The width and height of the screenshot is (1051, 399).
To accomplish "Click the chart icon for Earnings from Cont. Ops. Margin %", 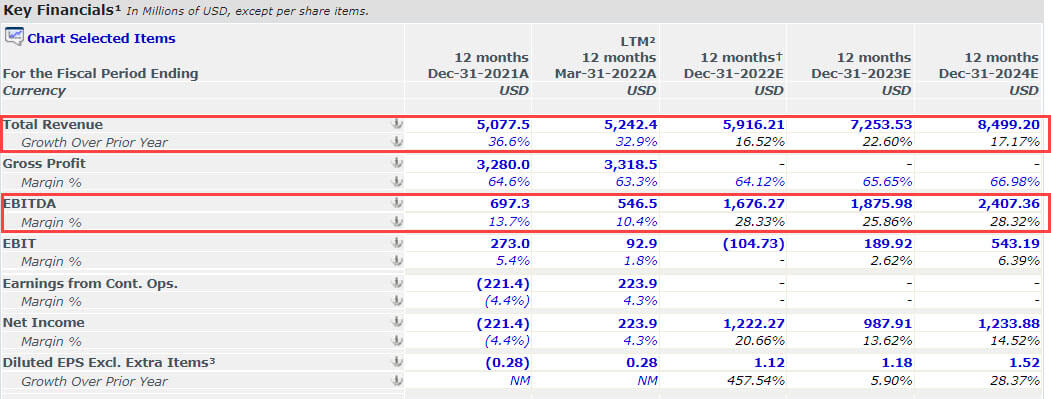I will [397, 301].
